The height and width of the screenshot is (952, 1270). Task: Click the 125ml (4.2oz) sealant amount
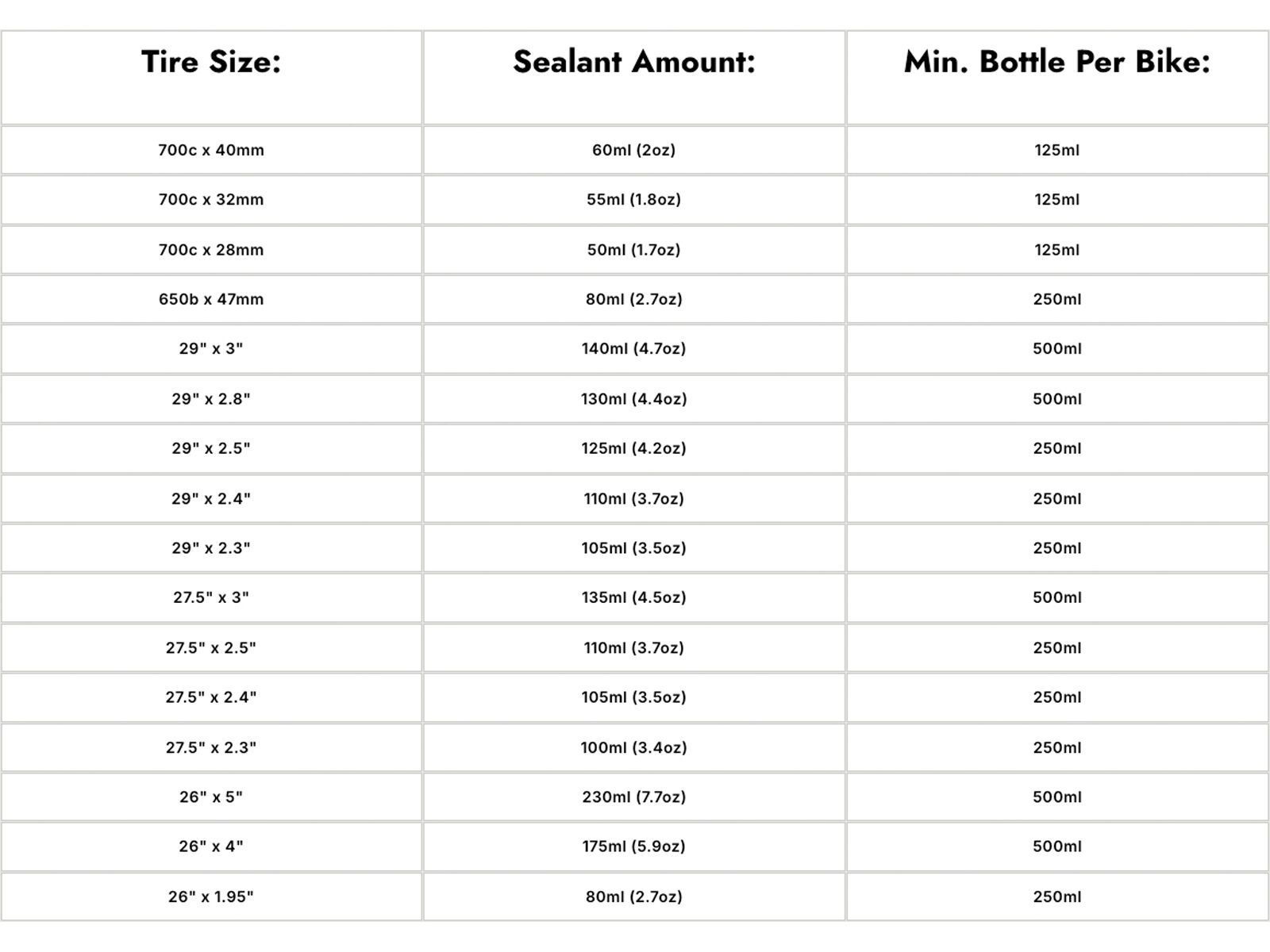[633, 448]
